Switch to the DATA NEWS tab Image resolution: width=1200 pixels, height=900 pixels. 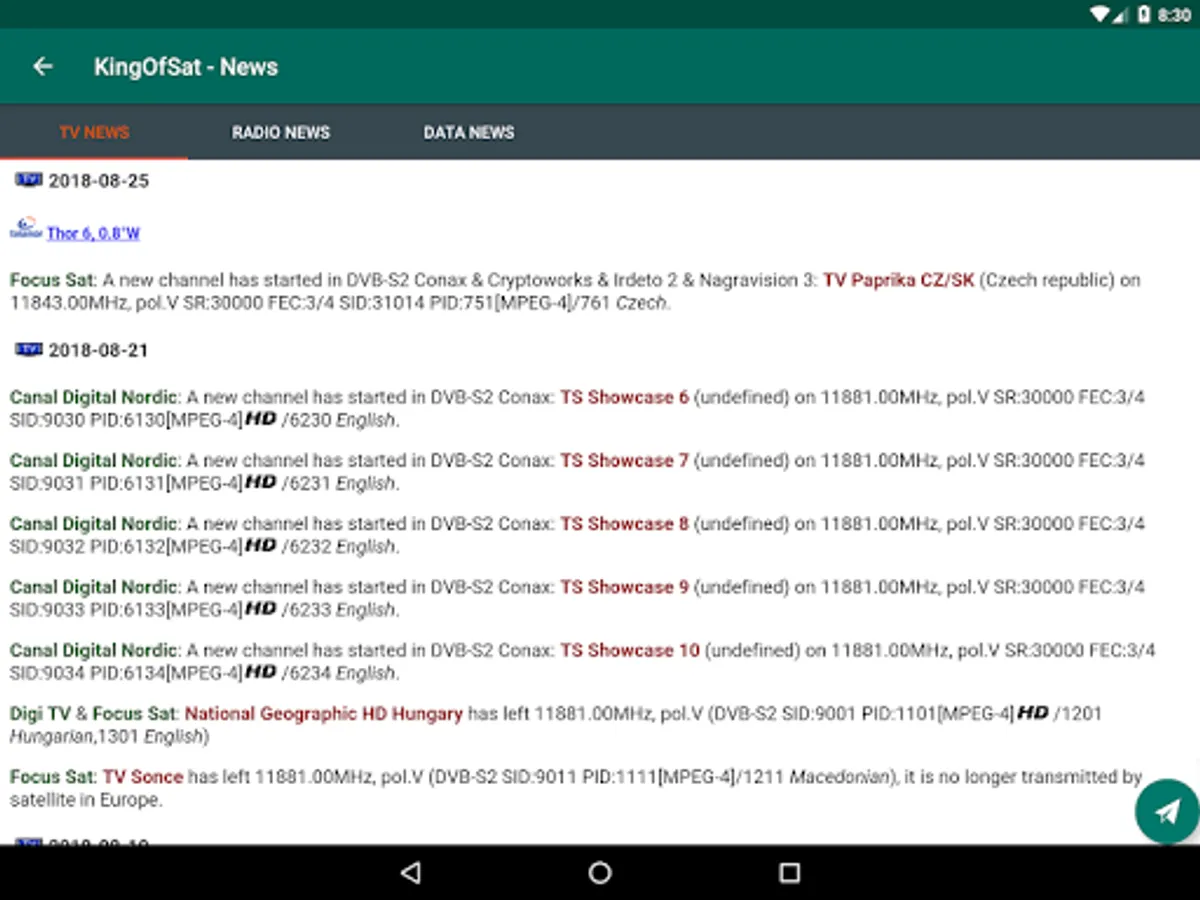pos(469,132)
